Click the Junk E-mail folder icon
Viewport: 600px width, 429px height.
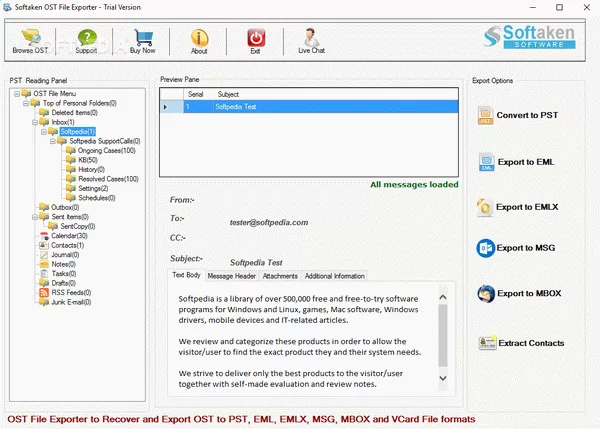tap(44, 302)
